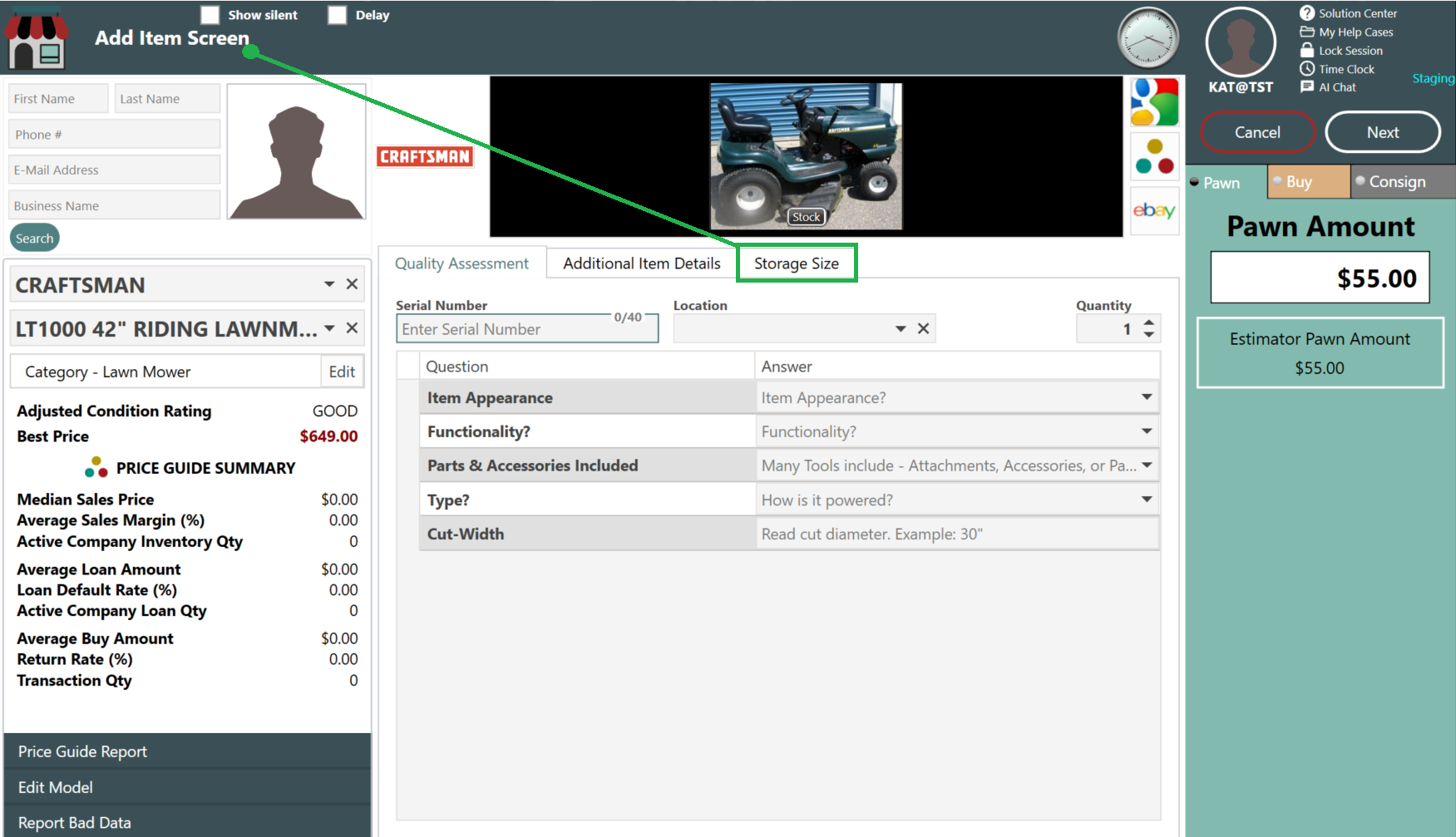Viewport: 1456px width, 837px height.
Task: Click the Serial Number input field
Action: (x=527, y=329)
